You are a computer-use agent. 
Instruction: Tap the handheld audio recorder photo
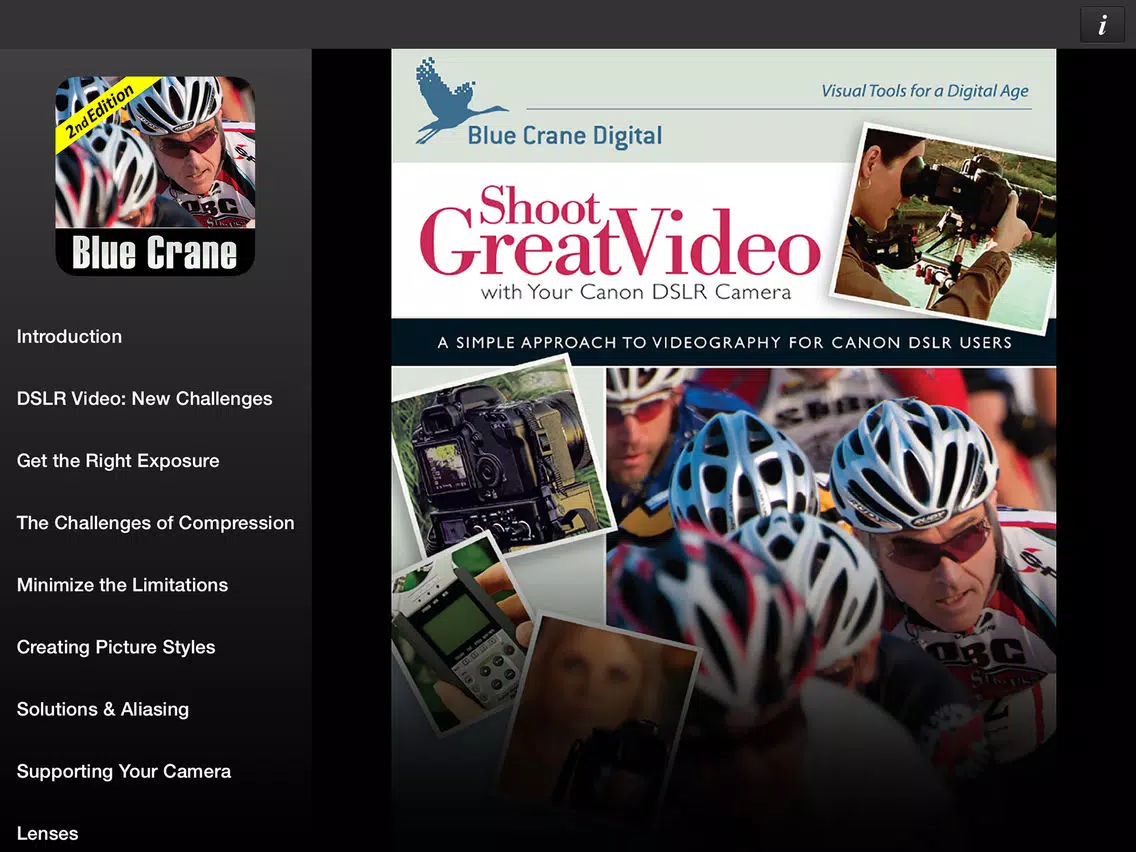click(463, 634)
